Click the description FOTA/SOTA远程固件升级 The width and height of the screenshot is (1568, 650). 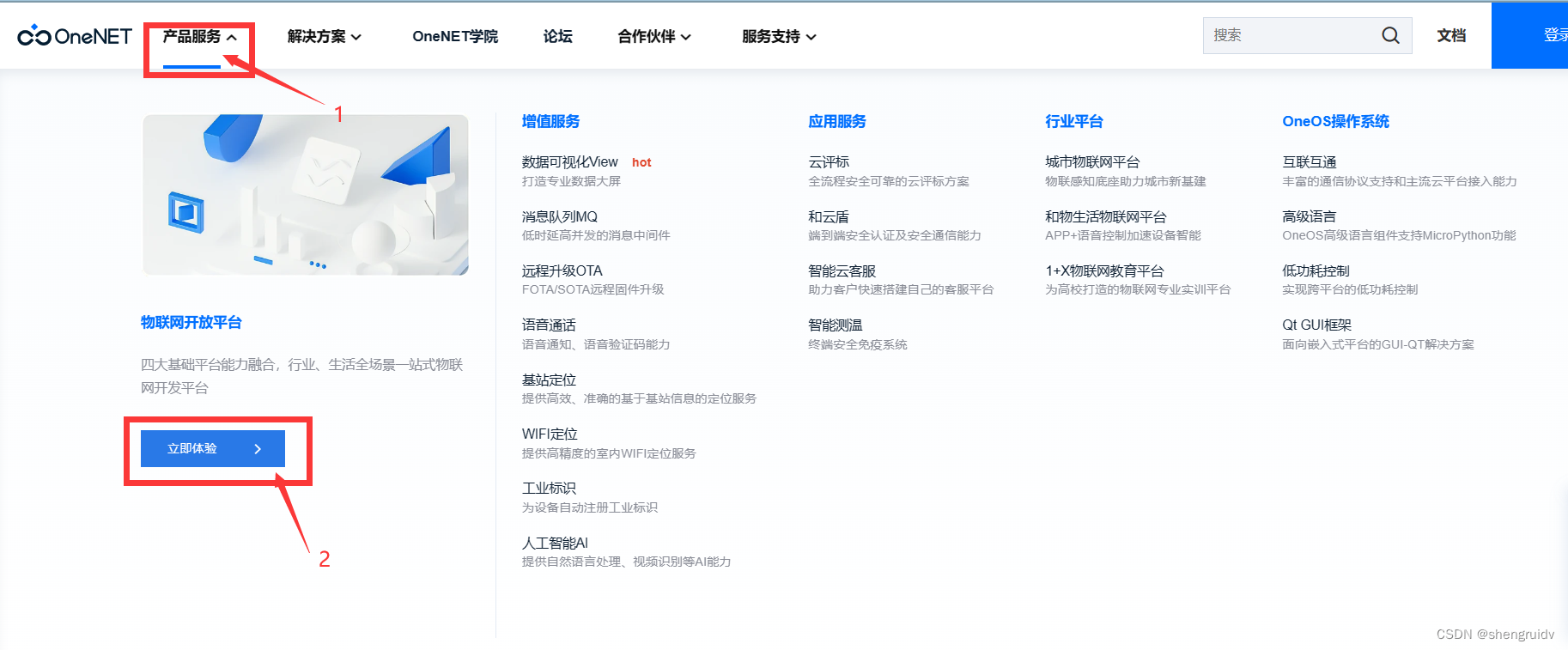pyautogui.click(x=593, y=289)
